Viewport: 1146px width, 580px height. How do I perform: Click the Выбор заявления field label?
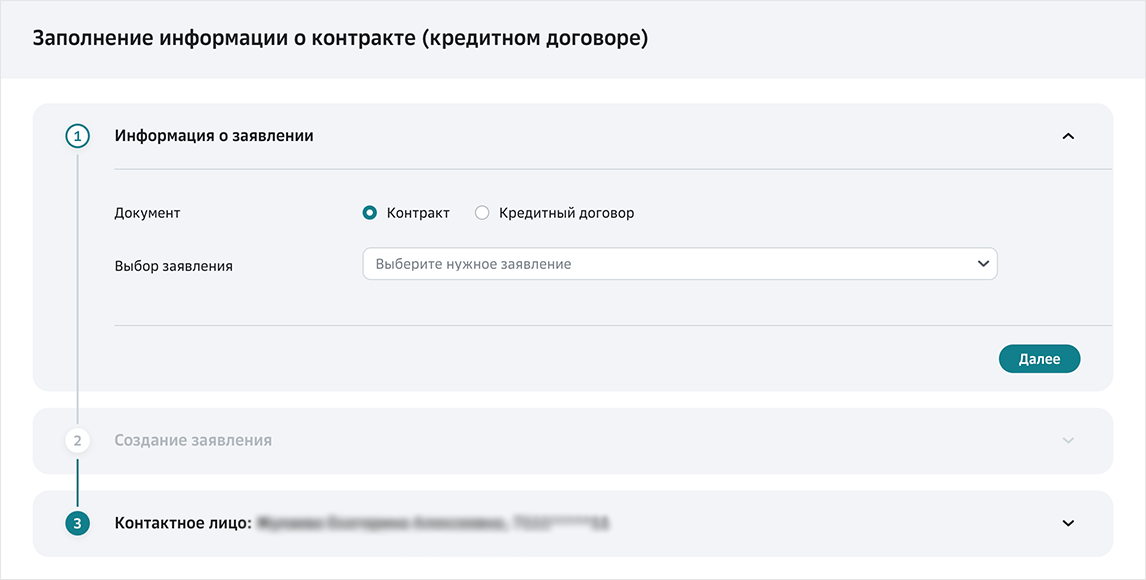point(173,266)
